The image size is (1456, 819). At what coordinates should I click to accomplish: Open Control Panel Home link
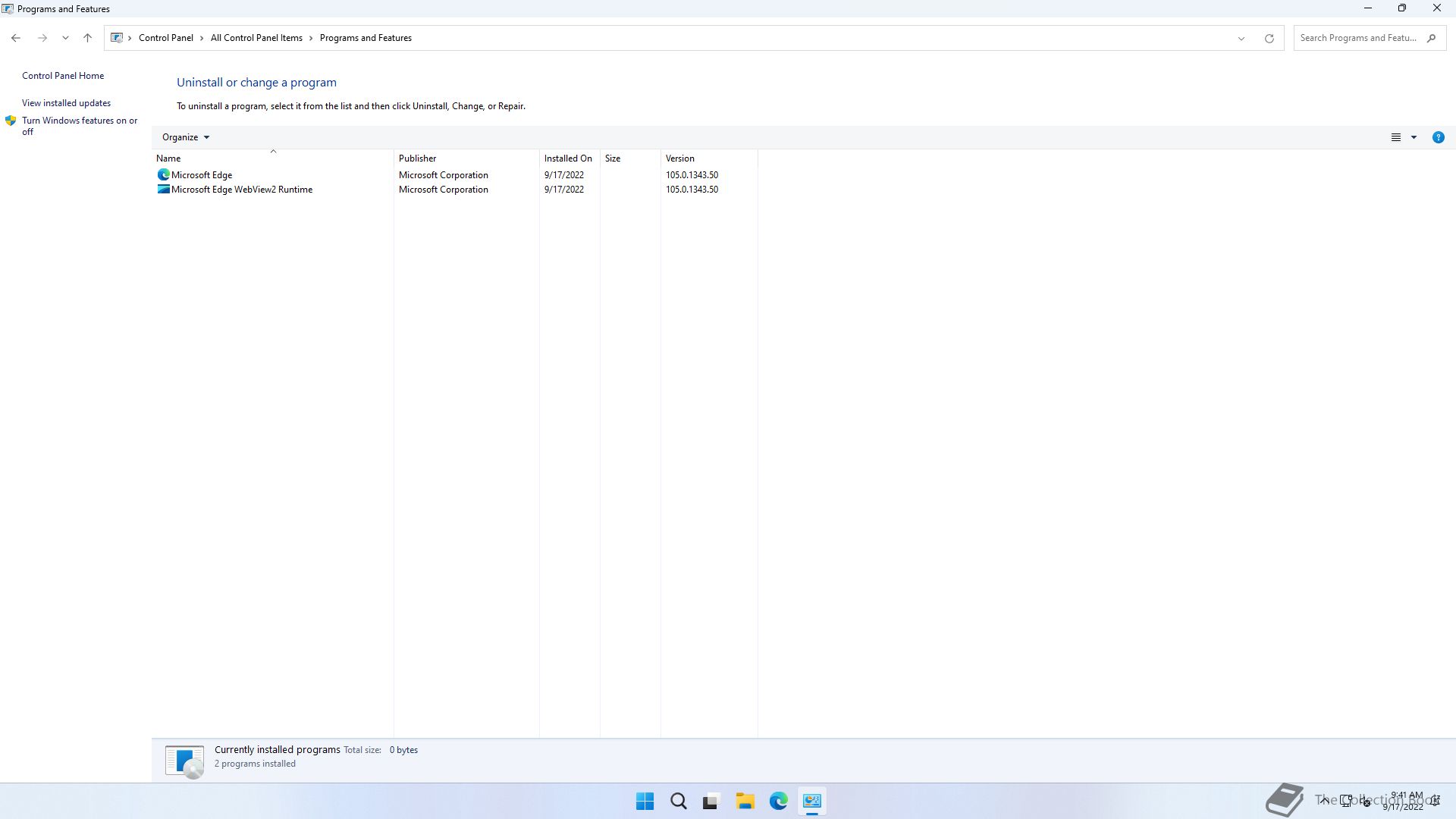[63, 76]
